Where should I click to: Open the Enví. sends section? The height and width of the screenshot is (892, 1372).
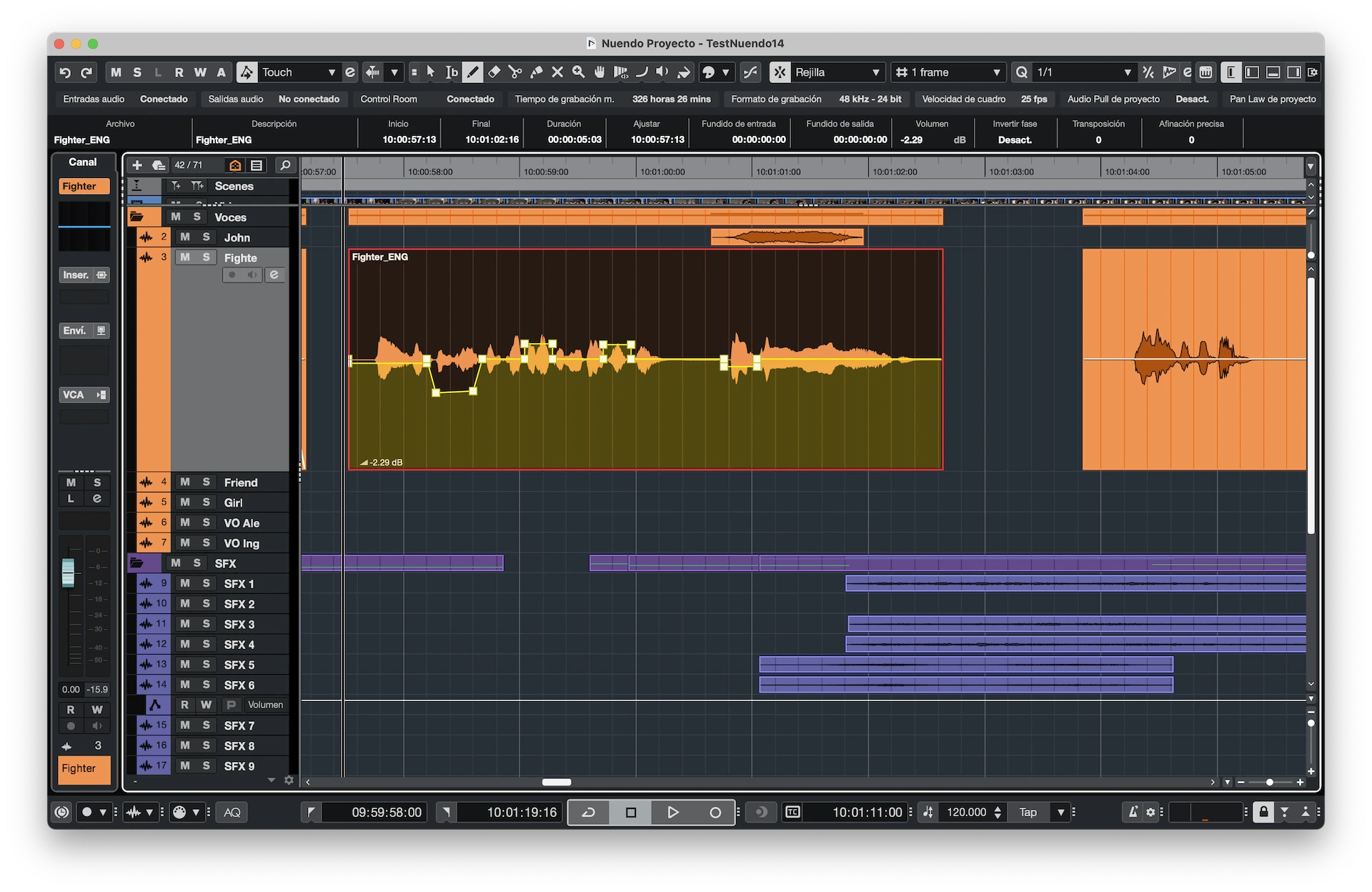point(74,331)
